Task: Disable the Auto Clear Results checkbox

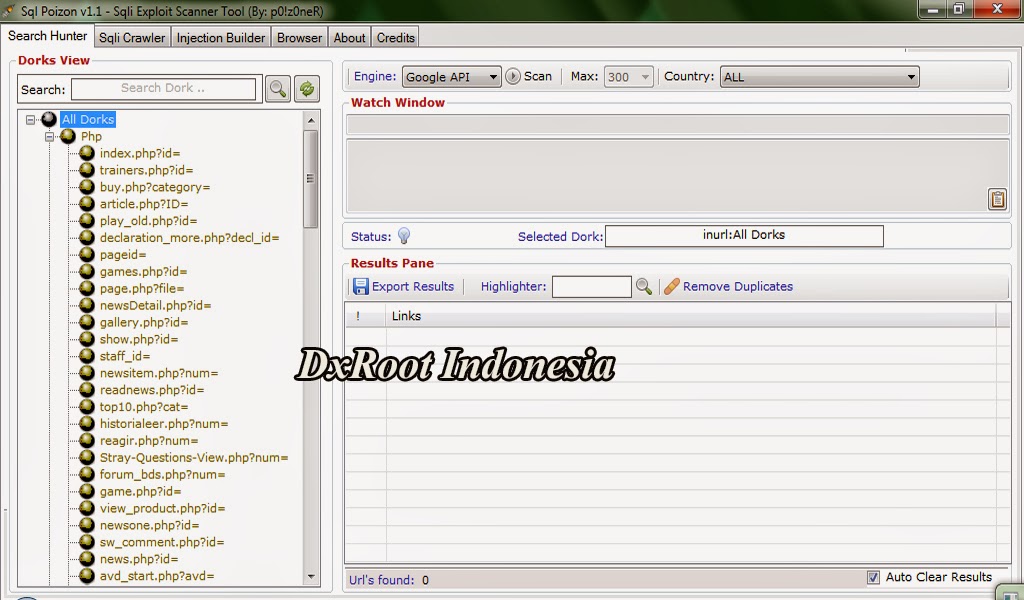Action: coord(873,577)
